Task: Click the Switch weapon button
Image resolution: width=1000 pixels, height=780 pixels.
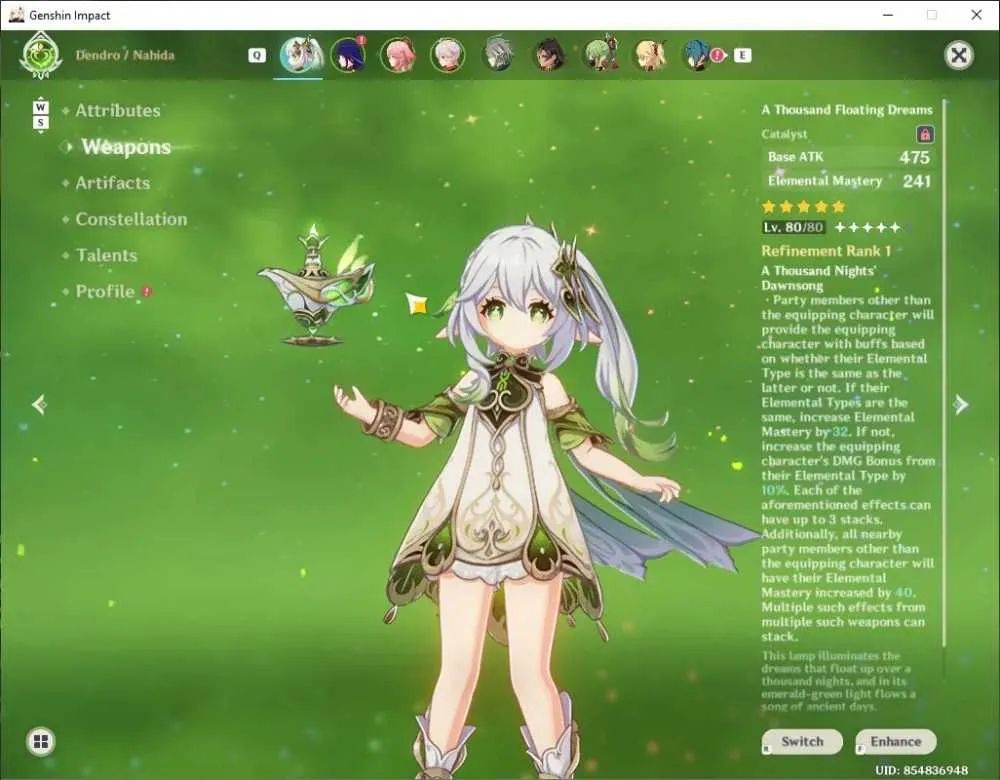Action: (802, 742)
